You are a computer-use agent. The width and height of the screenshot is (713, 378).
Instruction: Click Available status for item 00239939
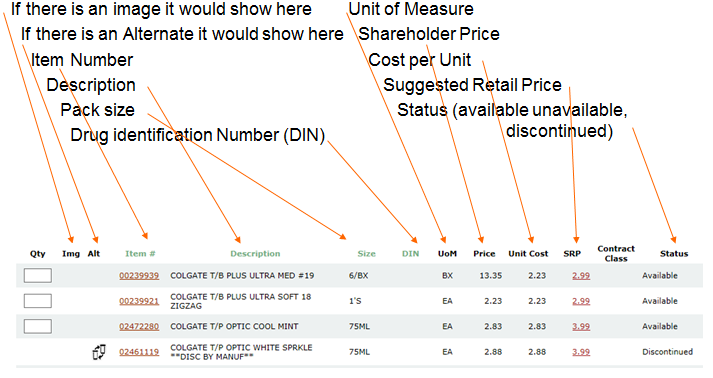(x=660, y=276)
